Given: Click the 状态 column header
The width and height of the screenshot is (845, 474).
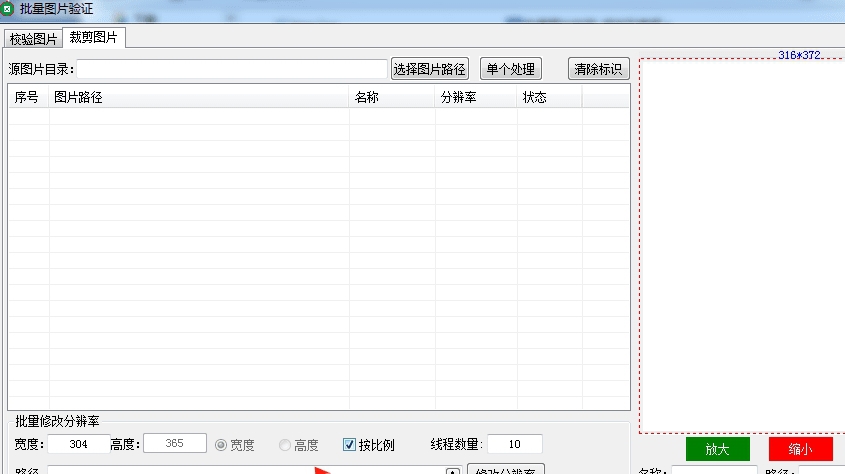Looking at the screenshot, I should (x=549, y=97).
